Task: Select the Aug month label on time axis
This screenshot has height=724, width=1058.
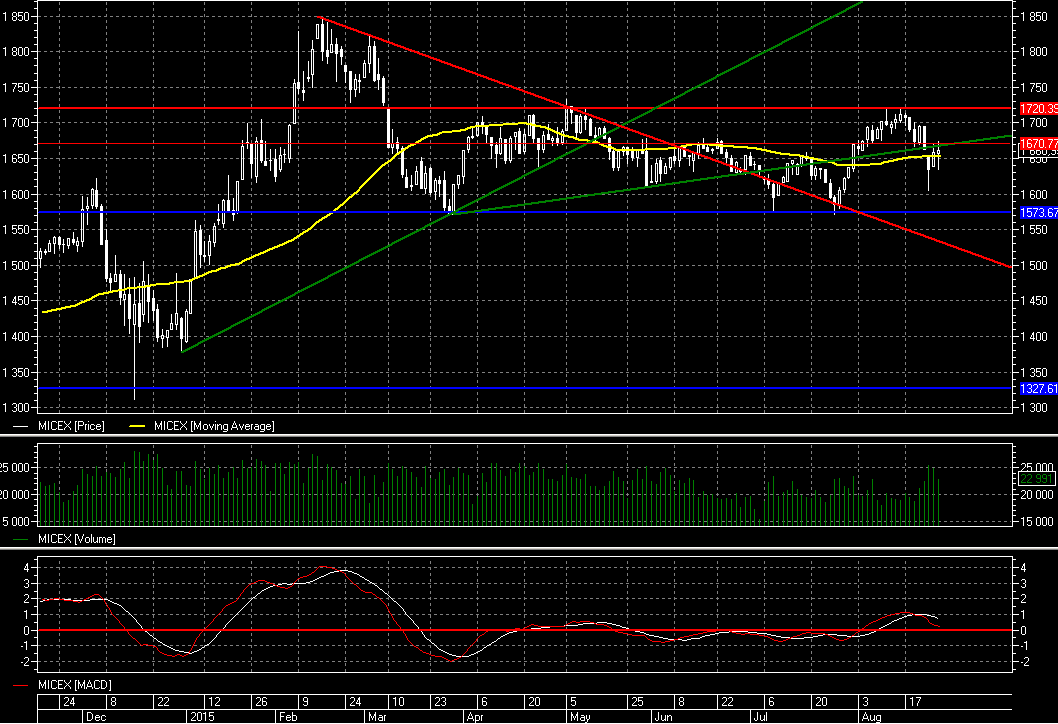Action: tap(870, 717)
